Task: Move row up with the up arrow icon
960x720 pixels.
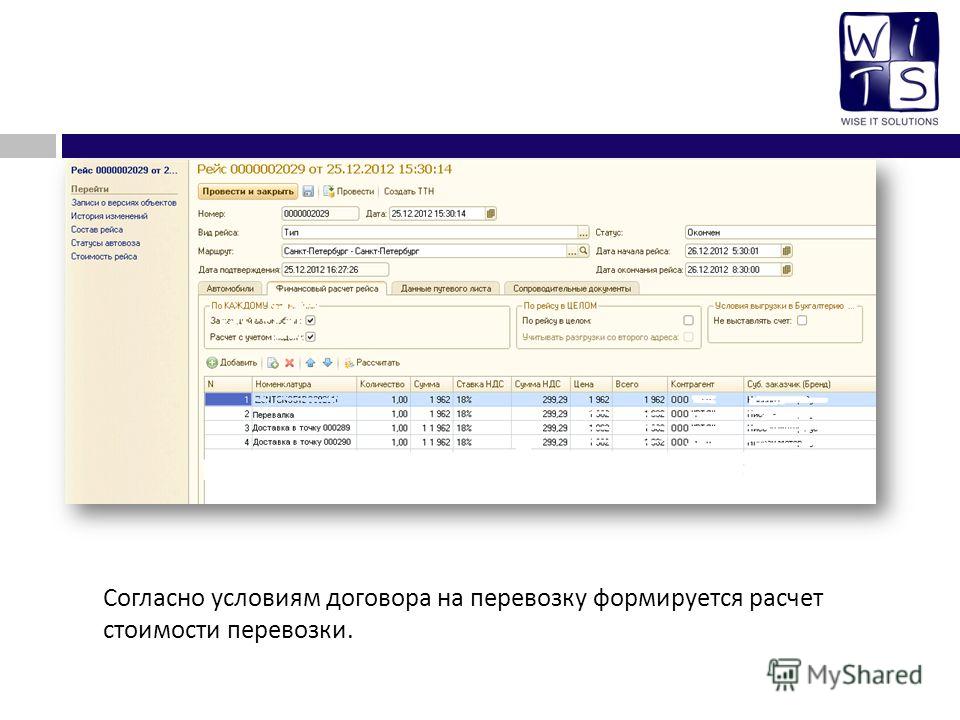Action: 310,363
